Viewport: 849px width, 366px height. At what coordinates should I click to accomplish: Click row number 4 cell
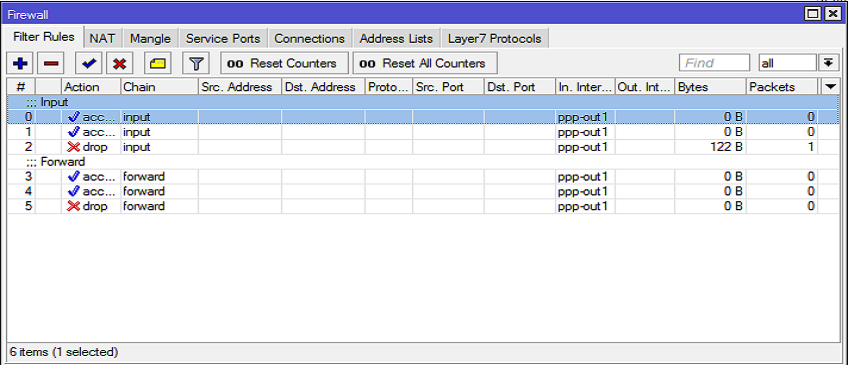(21, 191)
